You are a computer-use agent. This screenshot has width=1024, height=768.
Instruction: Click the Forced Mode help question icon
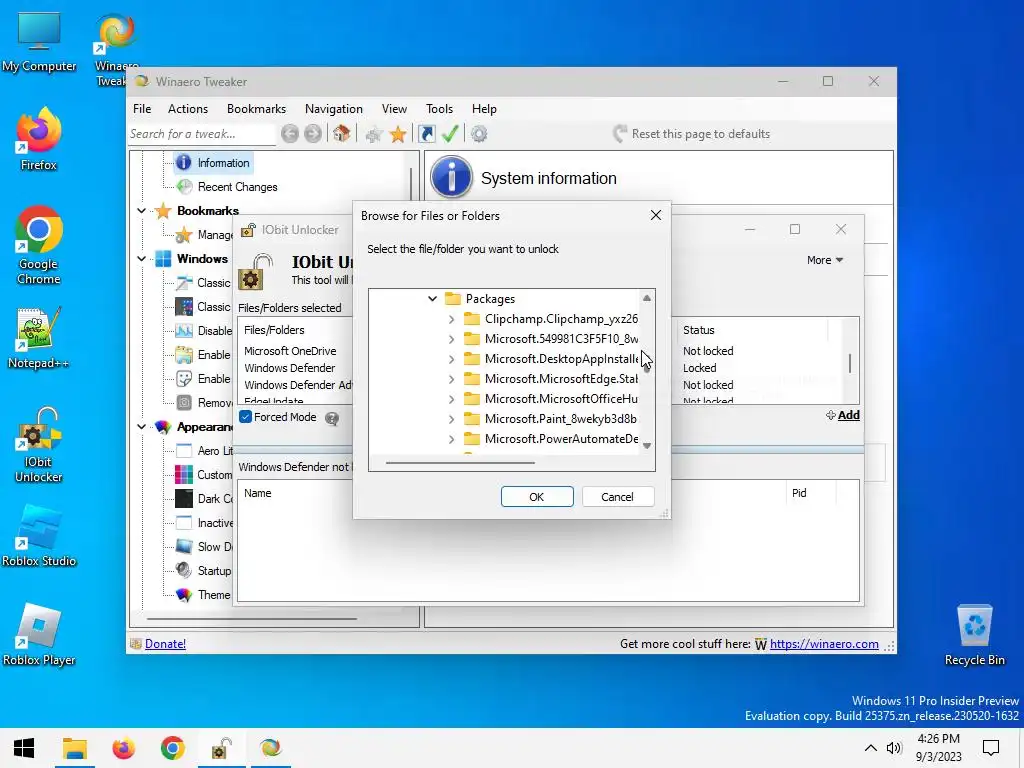[x=332, y=419]
